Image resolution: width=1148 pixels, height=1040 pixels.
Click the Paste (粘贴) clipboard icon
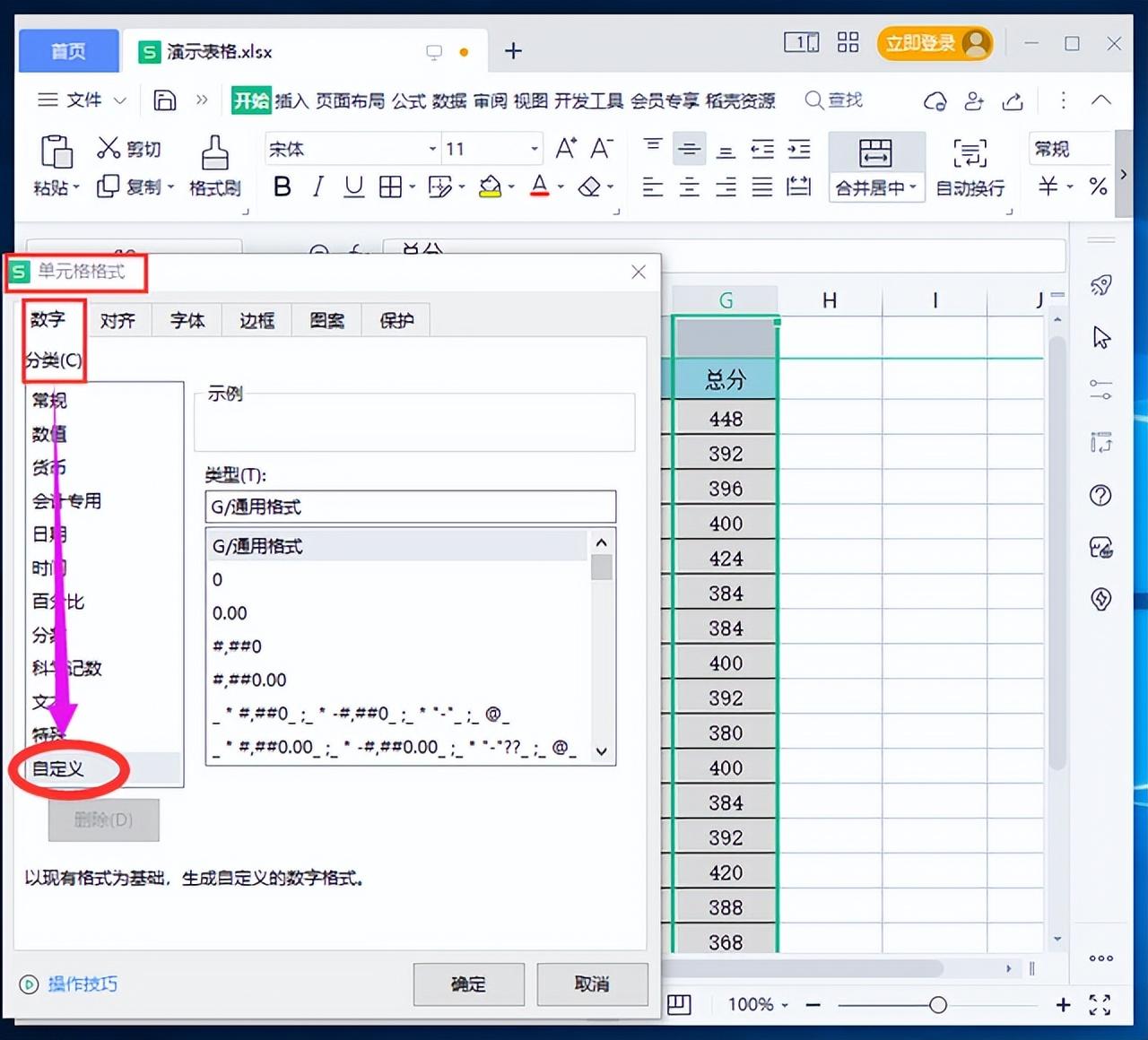click(x=57, y=152)
